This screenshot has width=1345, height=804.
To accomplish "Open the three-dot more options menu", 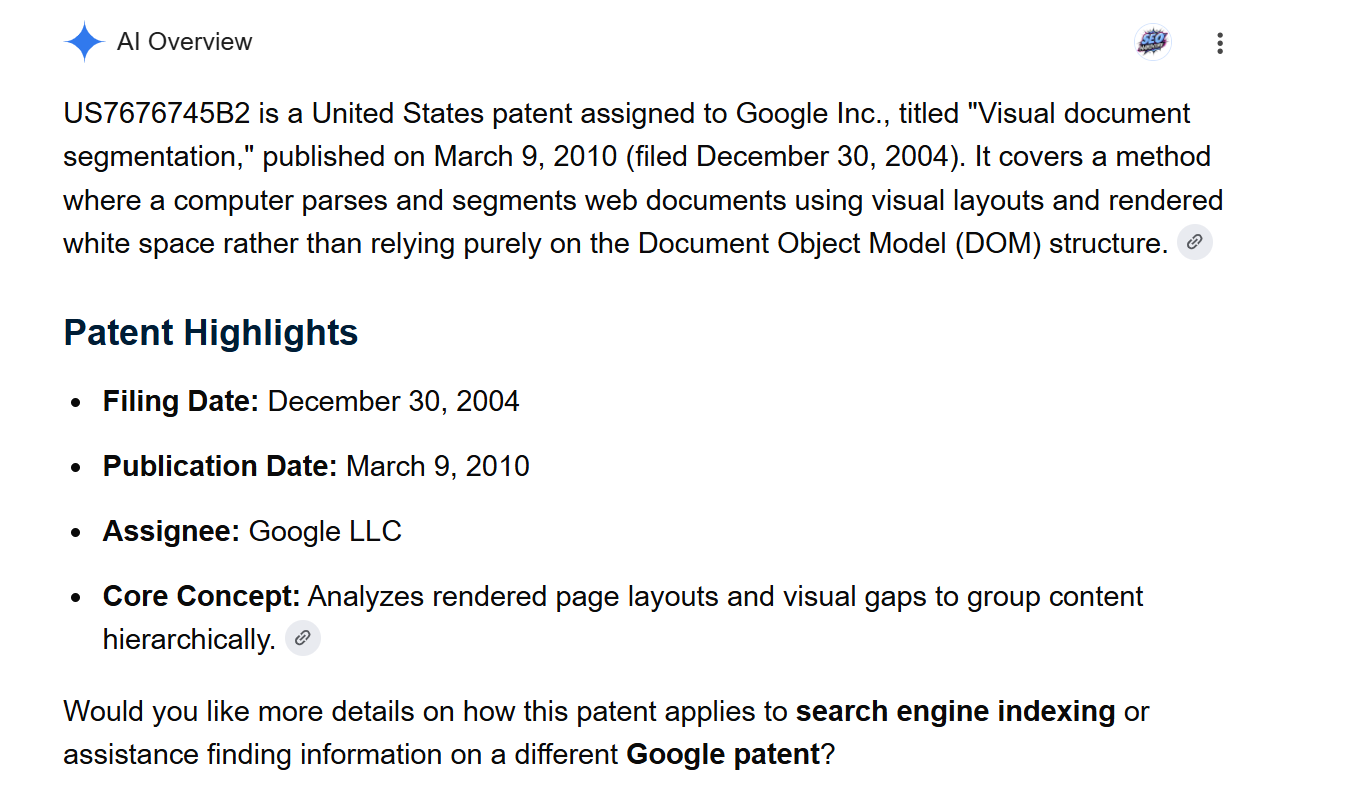I will [1219, 43].
